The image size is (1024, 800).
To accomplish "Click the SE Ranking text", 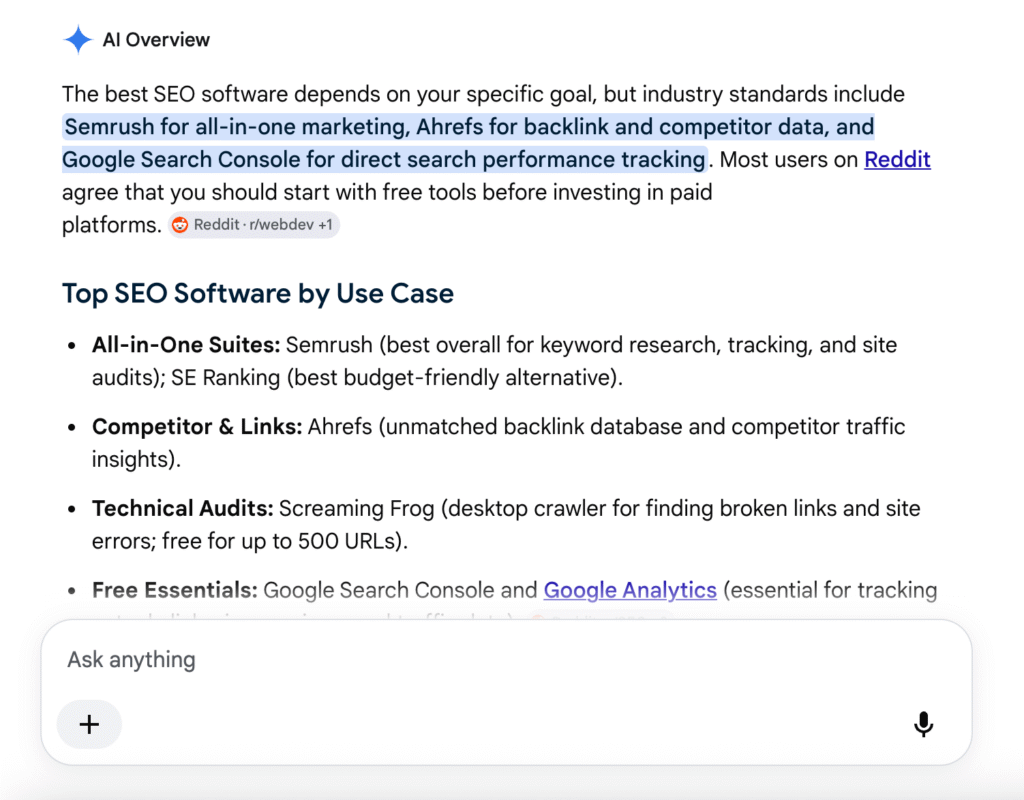I will [225, 377].
